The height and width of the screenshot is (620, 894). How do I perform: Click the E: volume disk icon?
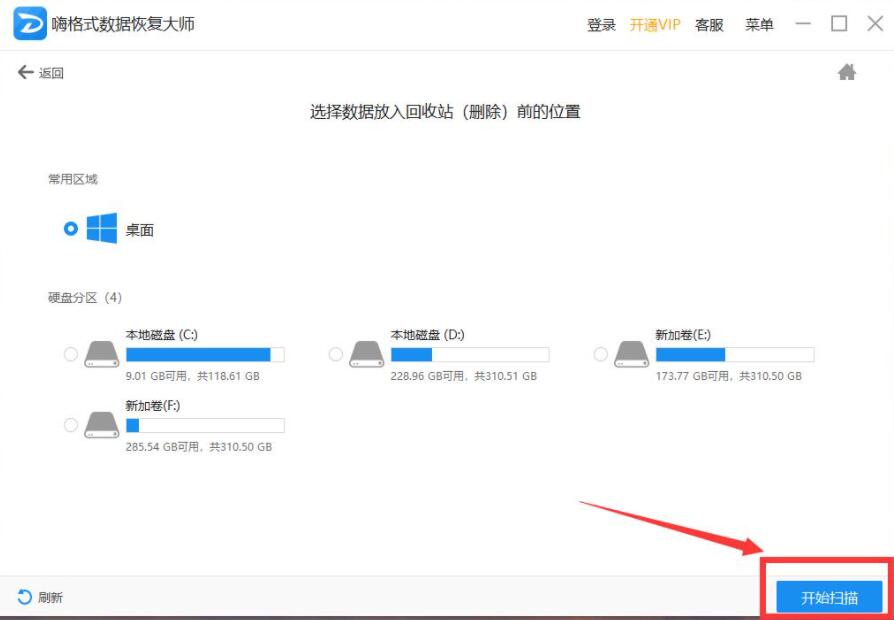click(x=632, y=354)
